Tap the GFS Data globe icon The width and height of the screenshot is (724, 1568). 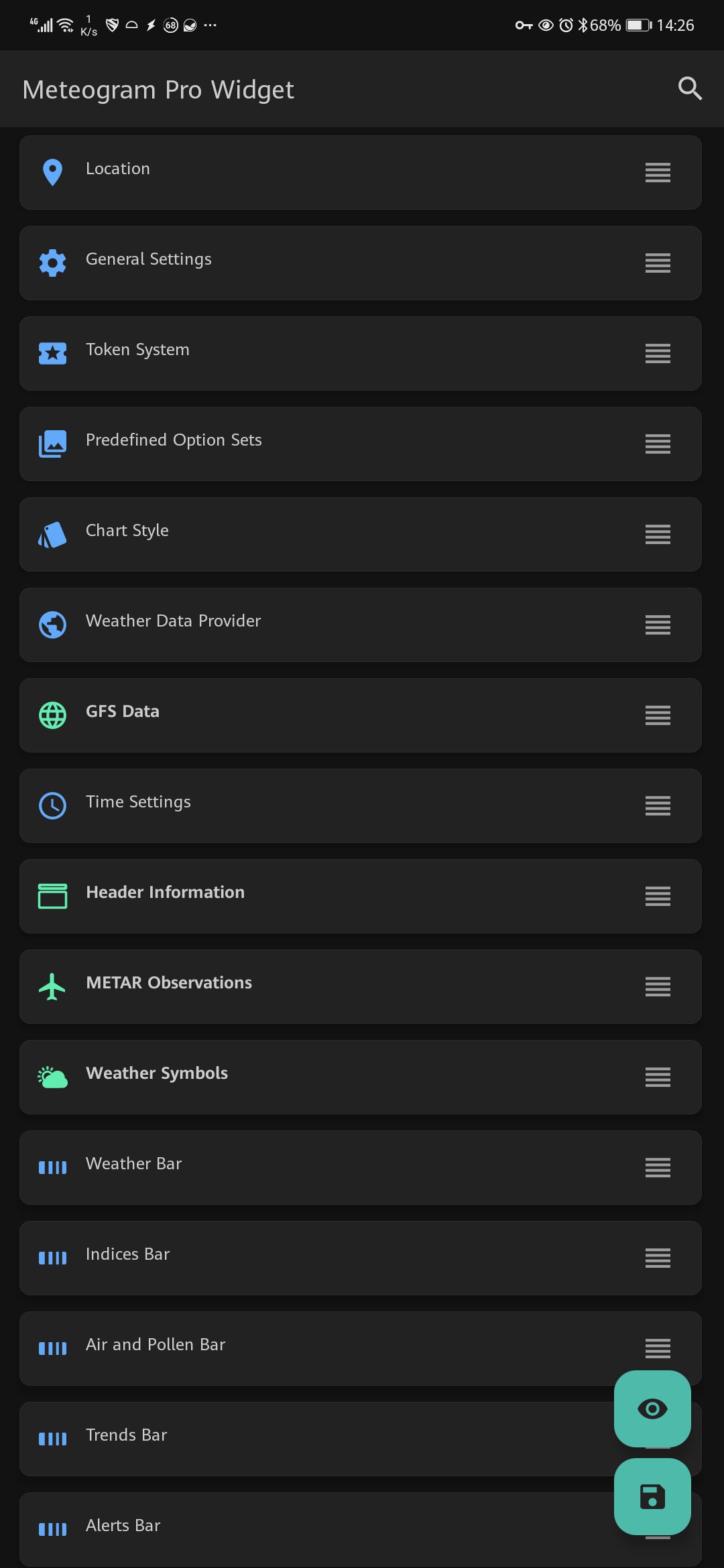click(52, 715)
